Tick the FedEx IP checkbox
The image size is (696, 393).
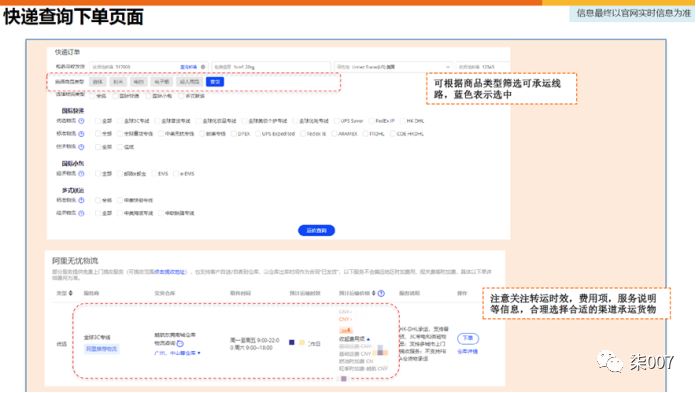point(372,121)
